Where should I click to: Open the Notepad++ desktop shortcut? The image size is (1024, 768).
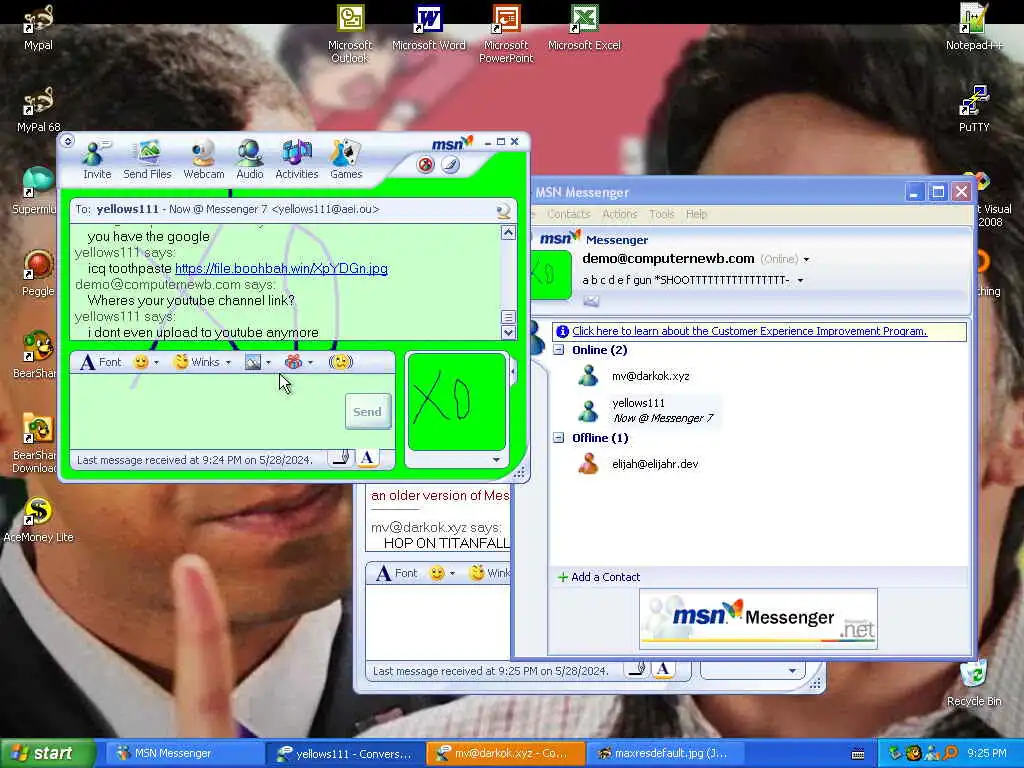click(974, 27)
